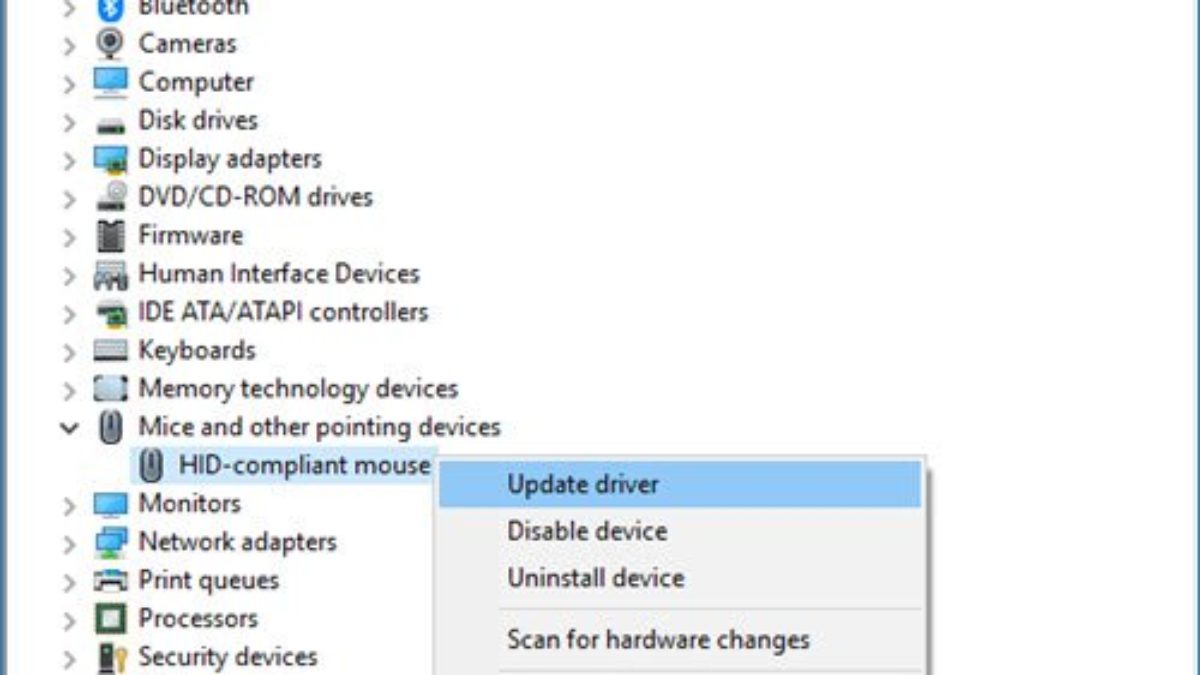Expand the Memory technology devices node
1200x675 pixels.
click(x=69, y=389)
